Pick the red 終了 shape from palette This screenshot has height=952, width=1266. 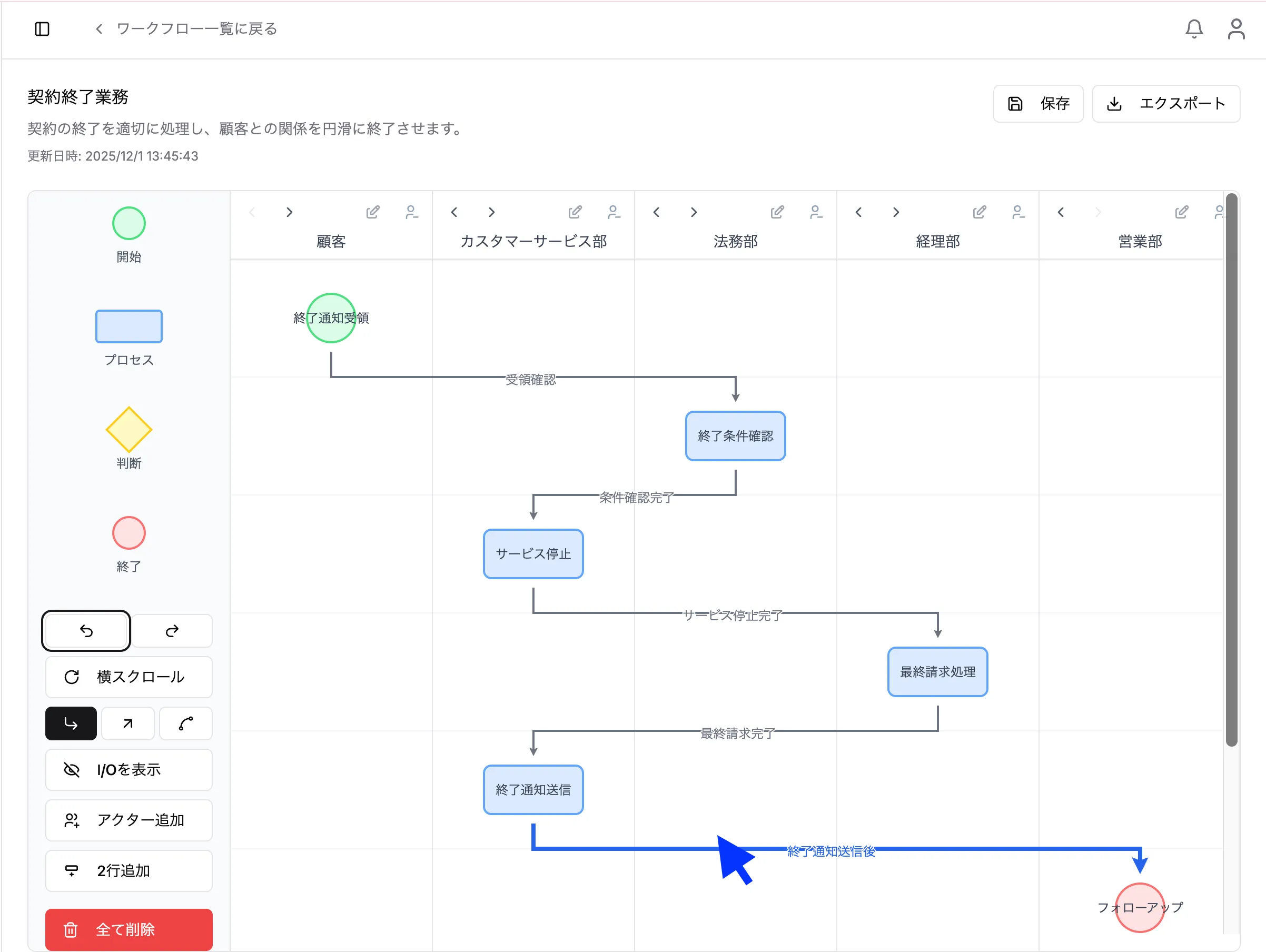[x=129, y=533]
